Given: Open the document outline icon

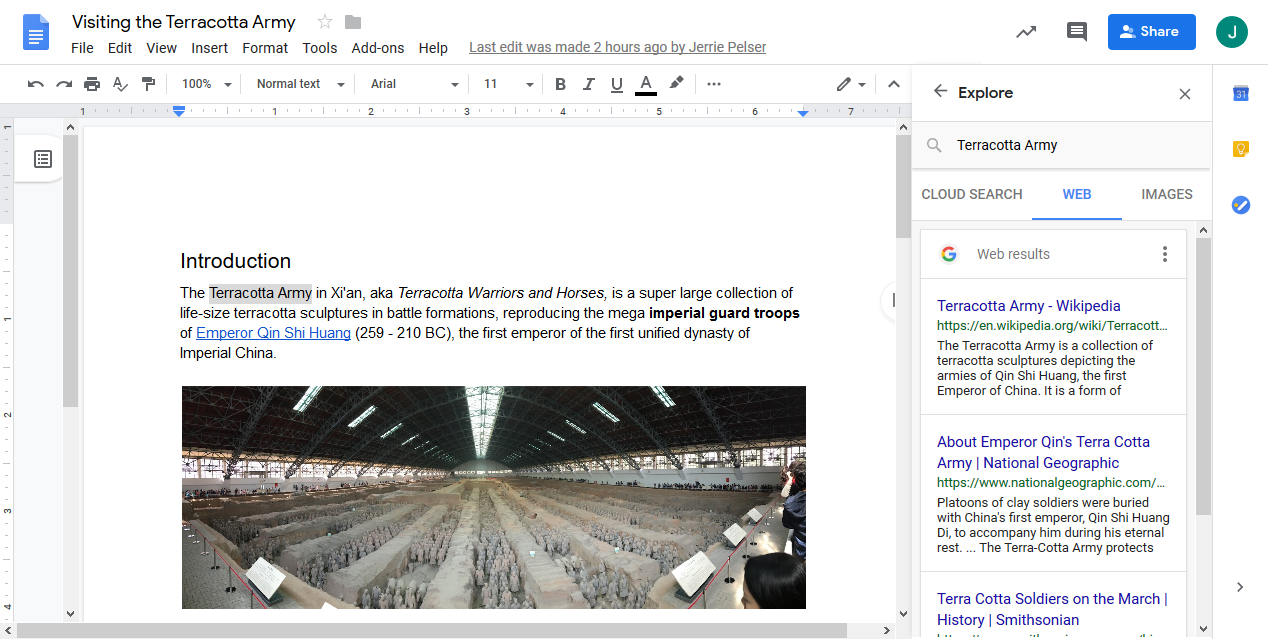Looking at the screenshot, I should [x=43, y=159].
